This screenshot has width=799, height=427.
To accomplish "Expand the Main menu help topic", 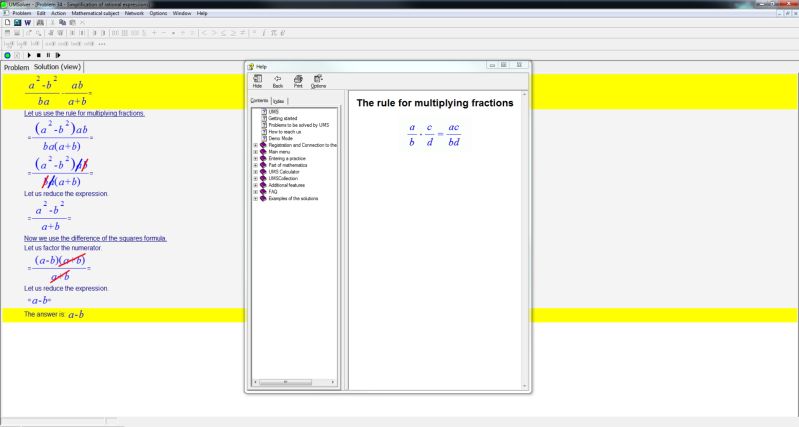I will 256,152.
